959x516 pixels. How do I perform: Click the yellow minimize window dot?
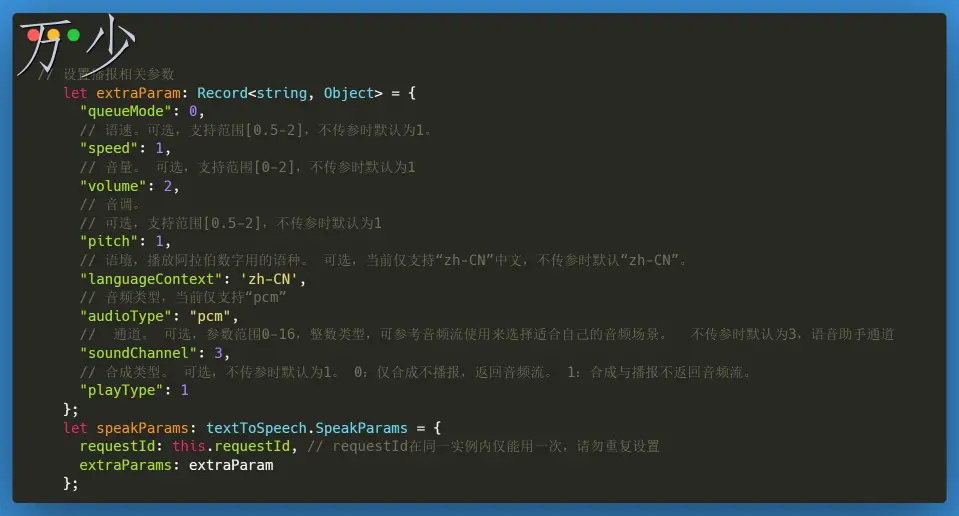54,36
